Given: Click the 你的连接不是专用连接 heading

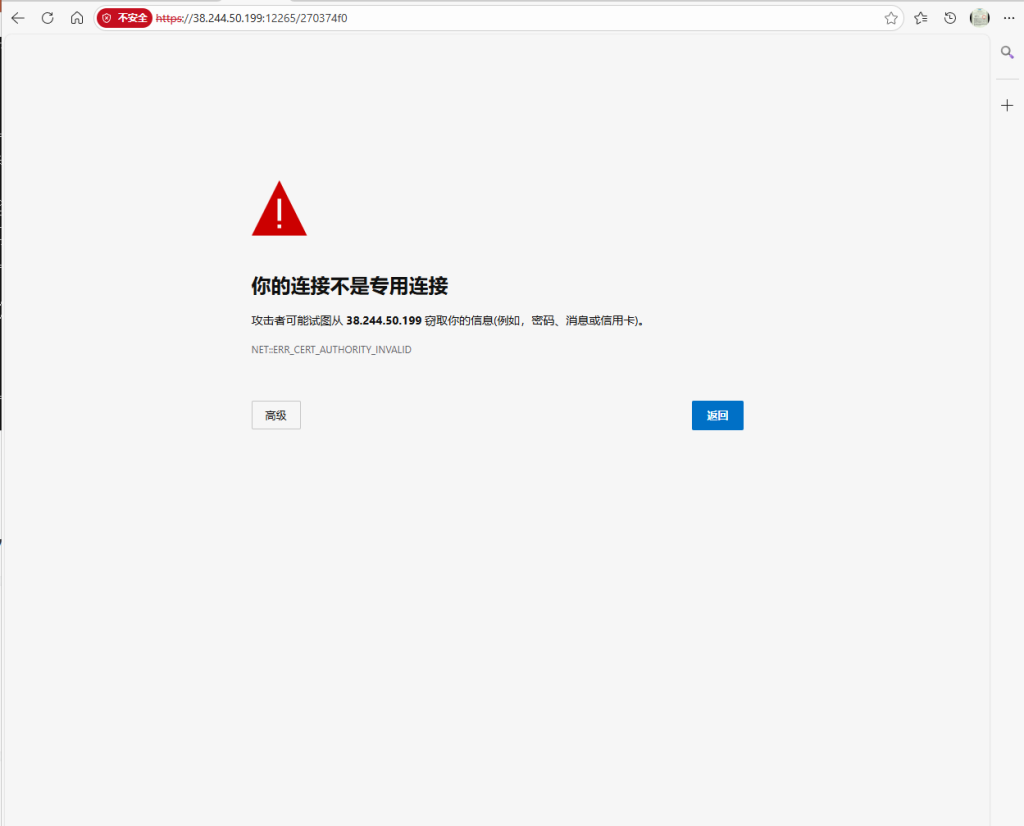Looking at the screenshot, I should pyautogui.click(x=349, y=286).
